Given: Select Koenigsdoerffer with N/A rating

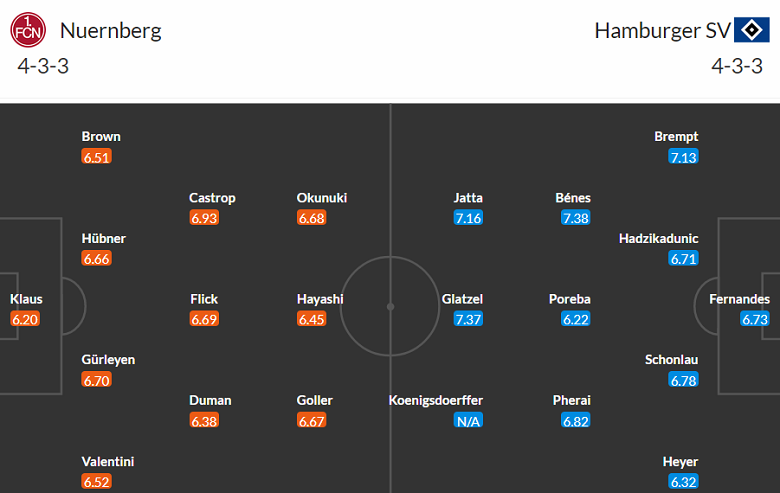Looking at the screenshot, I should tap(436, 401).
